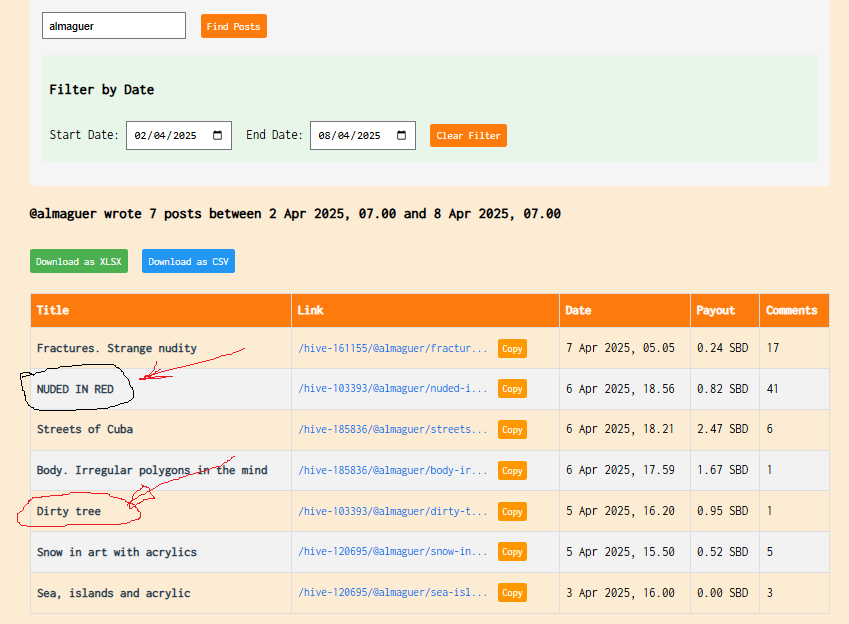Select title Snow in art with acrylics
The height and width of the screenshot is (624, 849).
click(117, 552)
